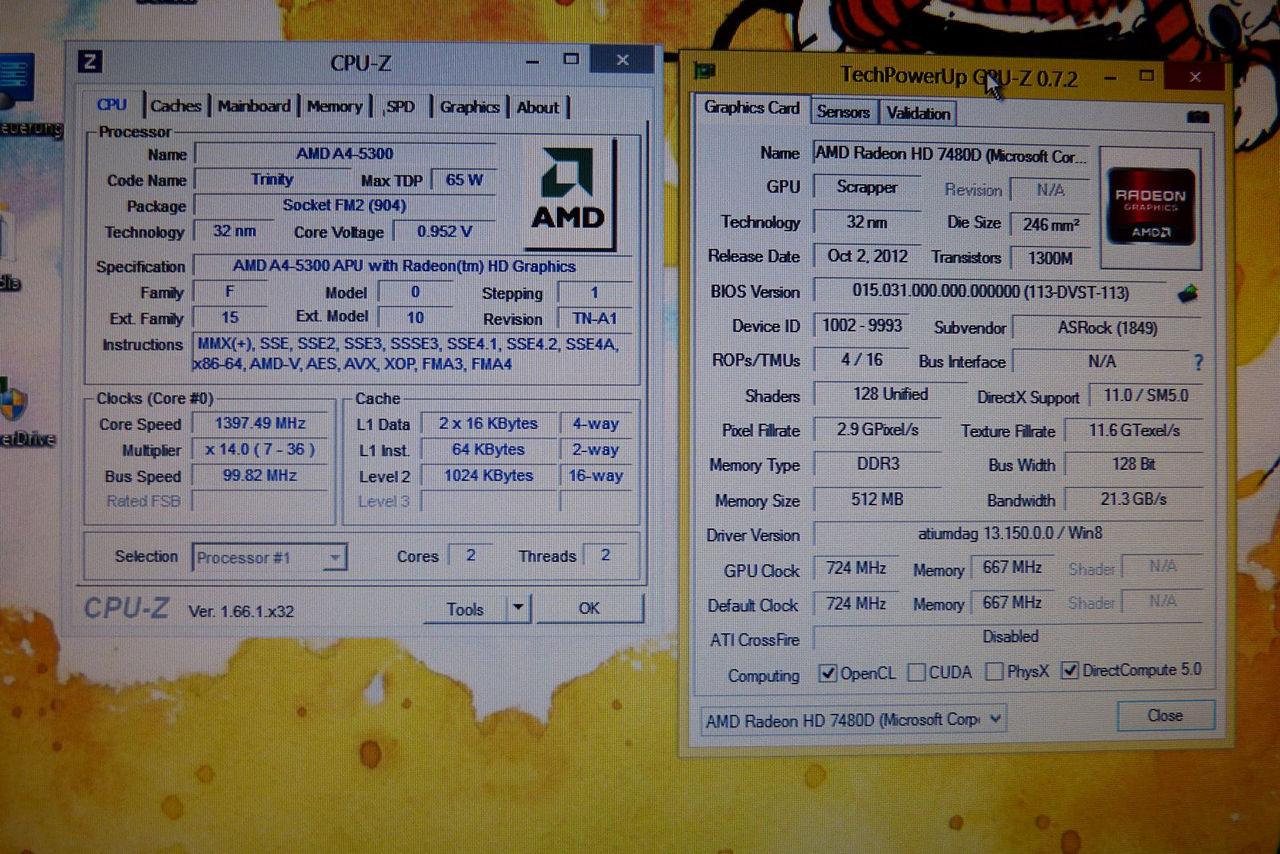Image resolution: width=1280 pixels, height=854 pixels.
Task: Tick the PhysX checkbox
Action: click(x=994, y=671)
